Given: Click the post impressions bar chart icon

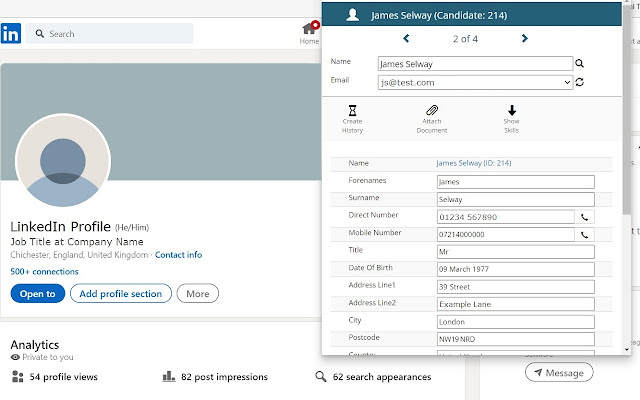Looking at the screenshot, I should pos(169,376).
